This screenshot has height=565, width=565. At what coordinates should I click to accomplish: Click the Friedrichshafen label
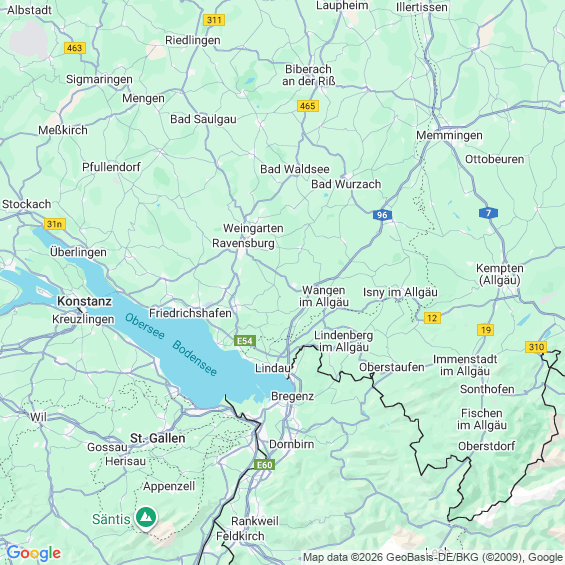coord(190,313)
